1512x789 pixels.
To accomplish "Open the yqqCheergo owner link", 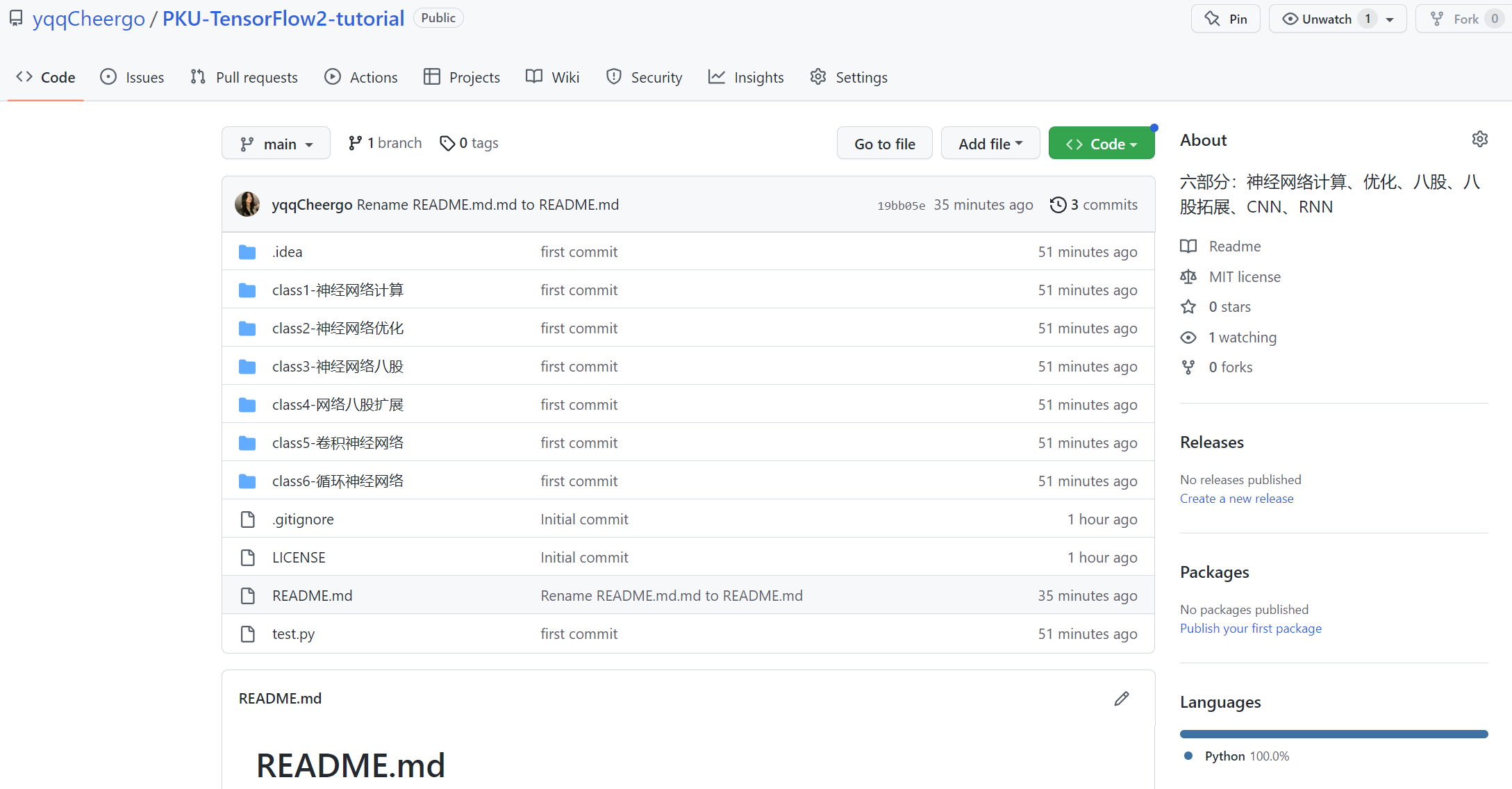I will [89, 19].
